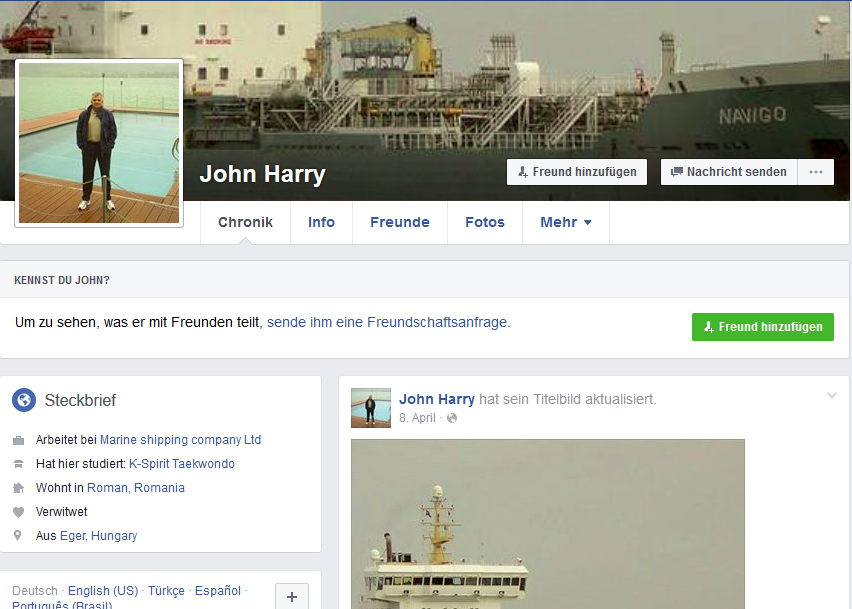Switch to the Chronik tab
Image resolution: width=852 pixels, height=609 pixels.
tap(246, 222)
